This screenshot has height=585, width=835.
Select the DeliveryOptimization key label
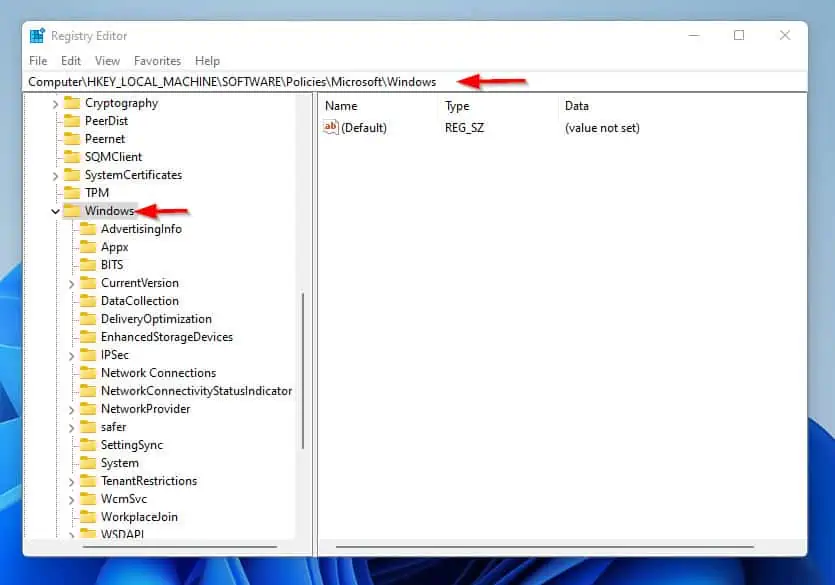pyautogui.click(x=156, y=319)
